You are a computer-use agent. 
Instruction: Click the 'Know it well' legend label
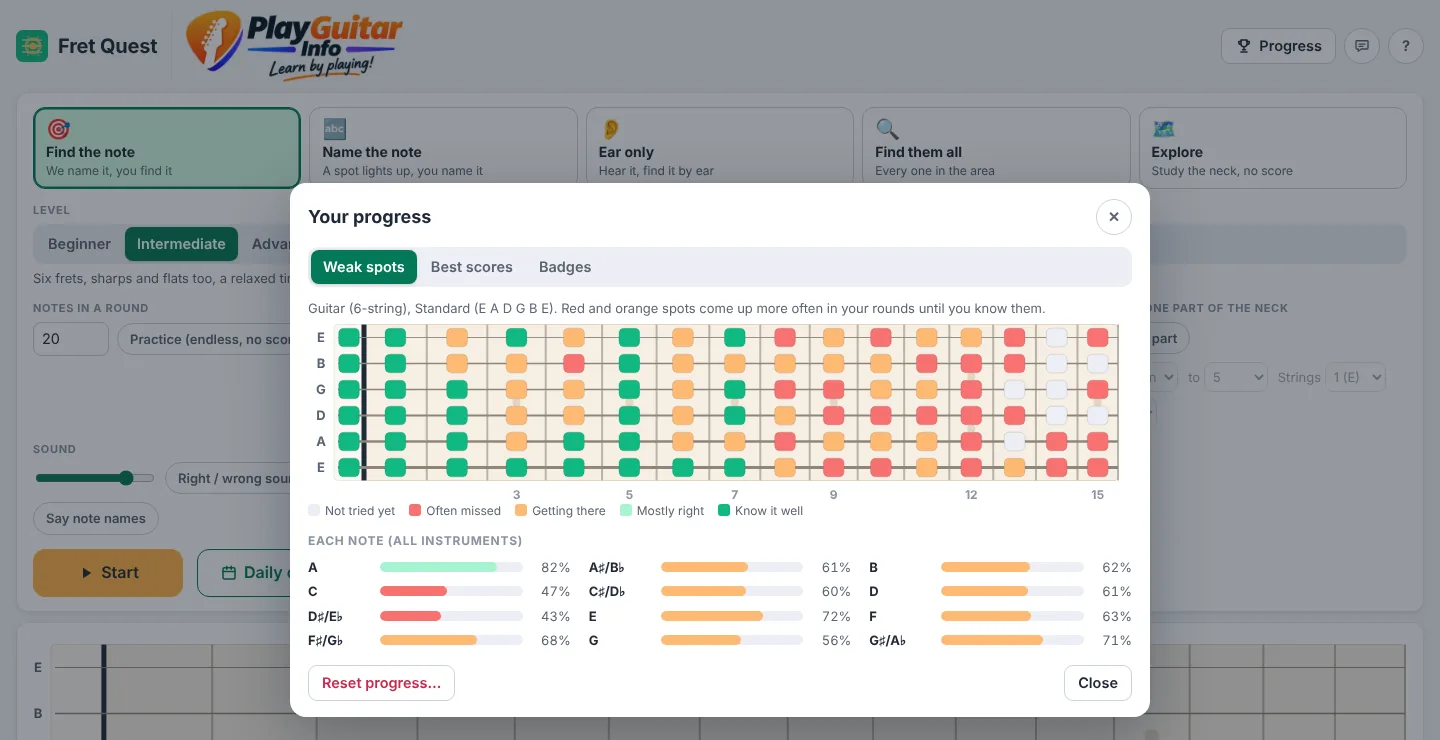(x=769, y=510)
